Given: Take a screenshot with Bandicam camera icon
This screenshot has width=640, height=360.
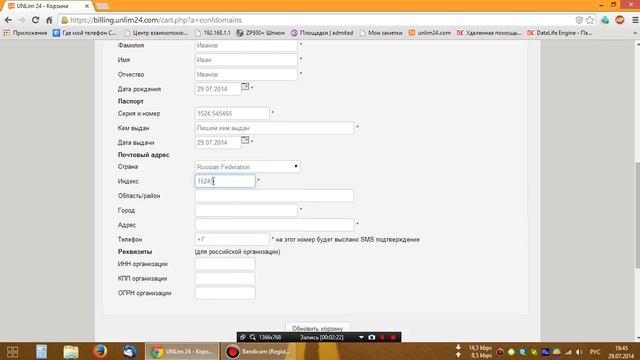Looking at the screenshot, I should pyautogui.click(x=371, y=337).
